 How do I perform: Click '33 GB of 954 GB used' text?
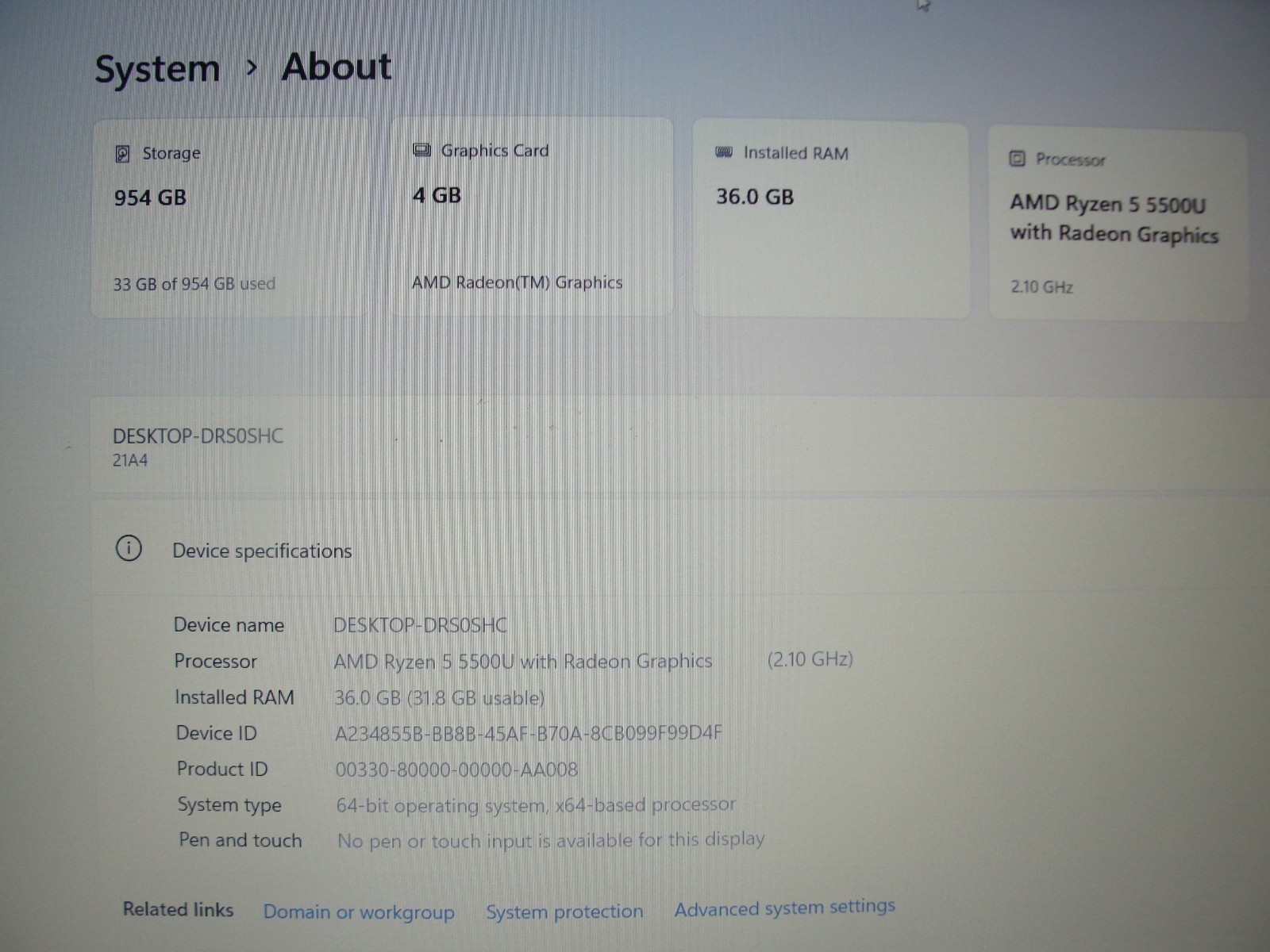194,283
